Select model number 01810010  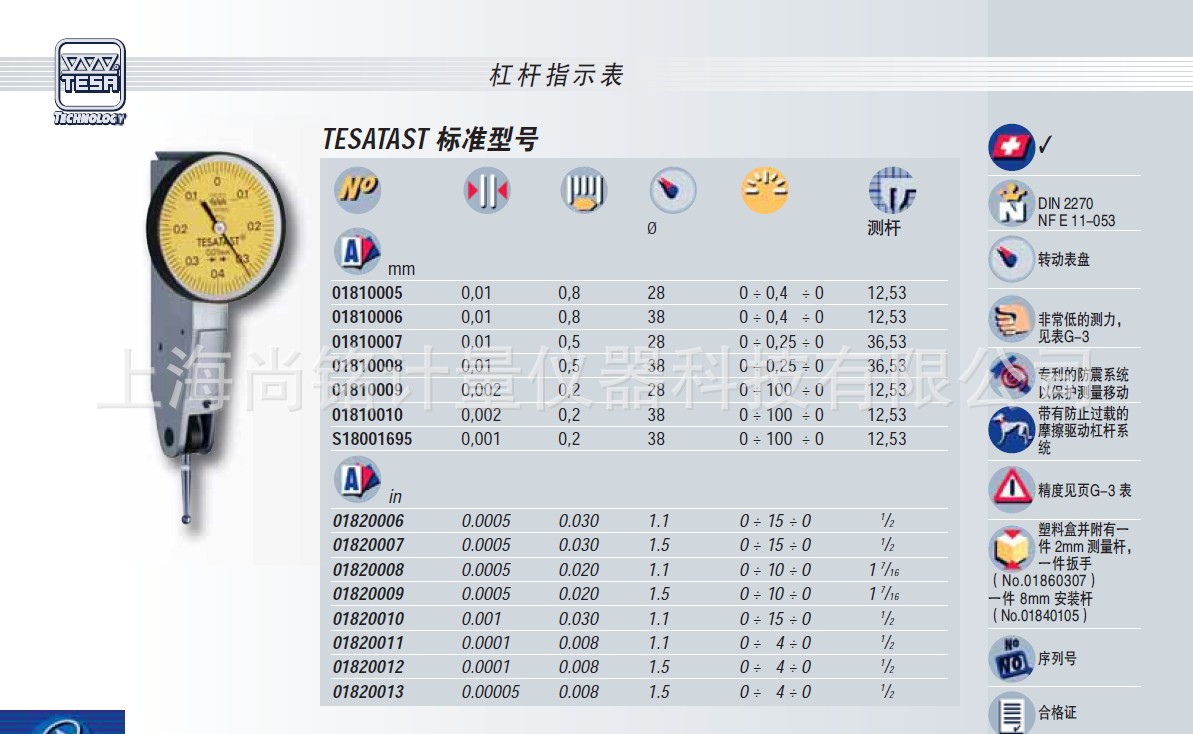pos(367,415)
